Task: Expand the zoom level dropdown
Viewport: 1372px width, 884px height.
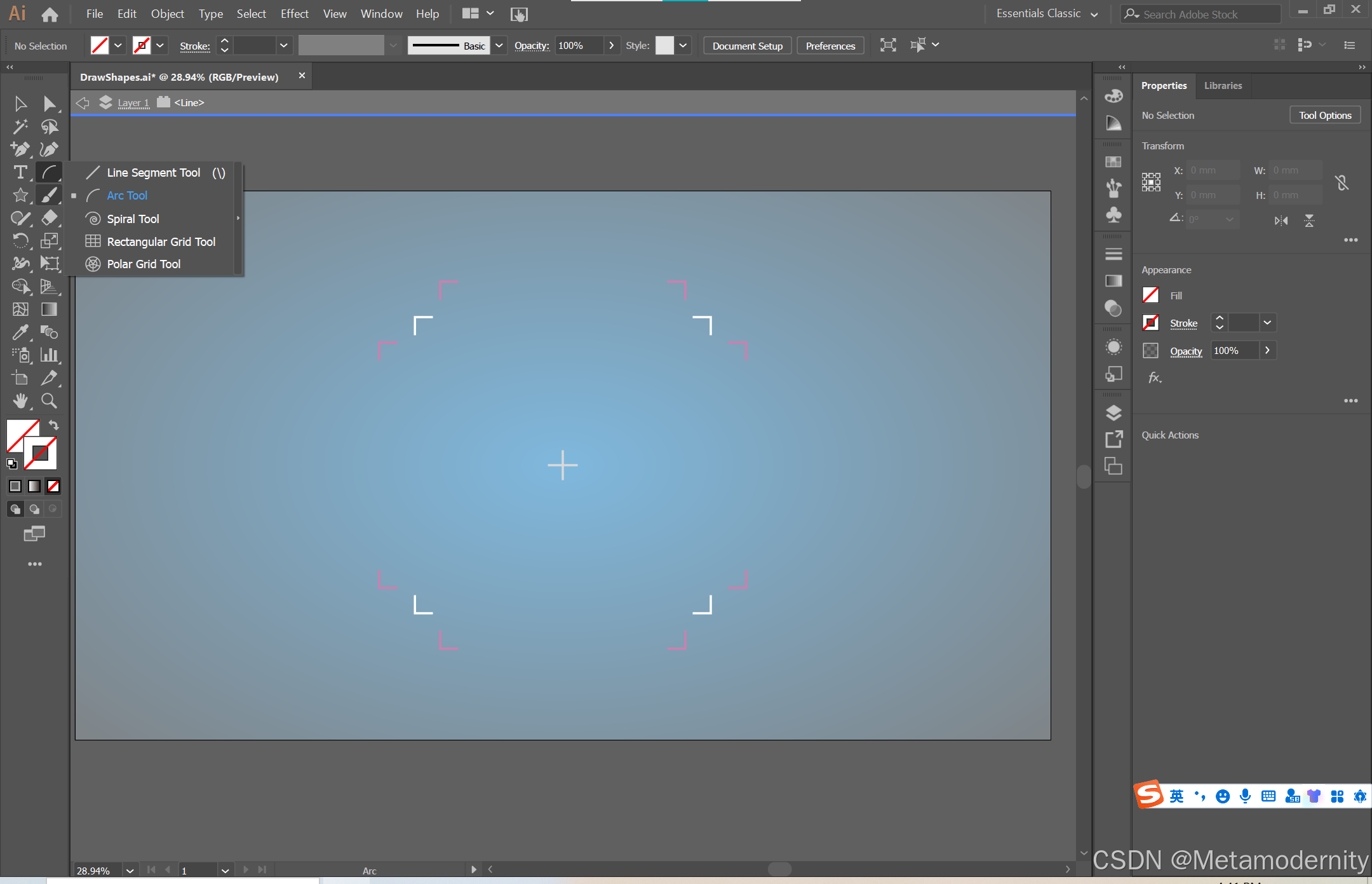Action: coord(130,870)
